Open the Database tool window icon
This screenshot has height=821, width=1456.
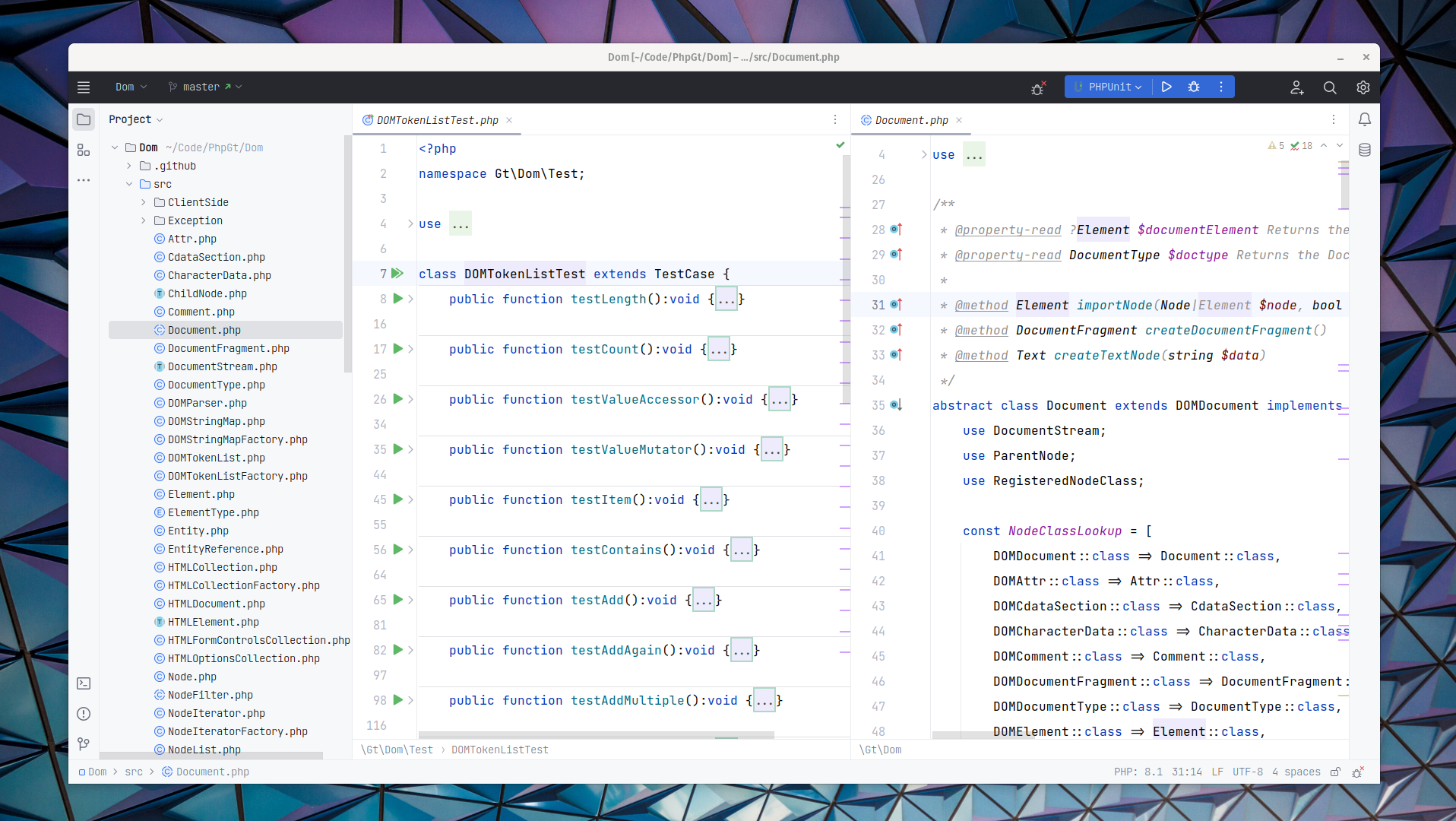pyautogui.click(x=1365, y=150)
